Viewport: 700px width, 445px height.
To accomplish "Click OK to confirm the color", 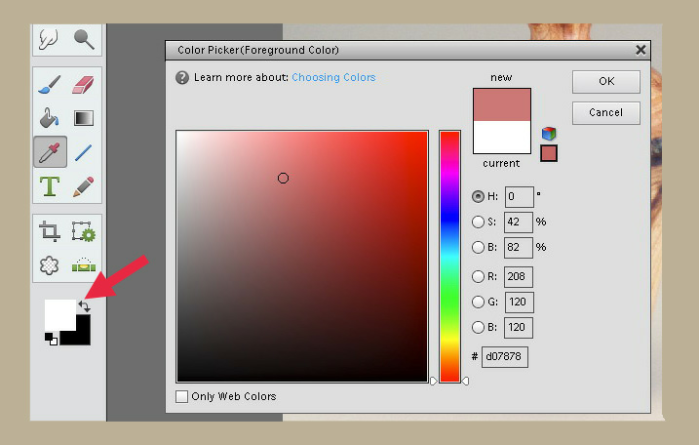I will click(606, 81).
